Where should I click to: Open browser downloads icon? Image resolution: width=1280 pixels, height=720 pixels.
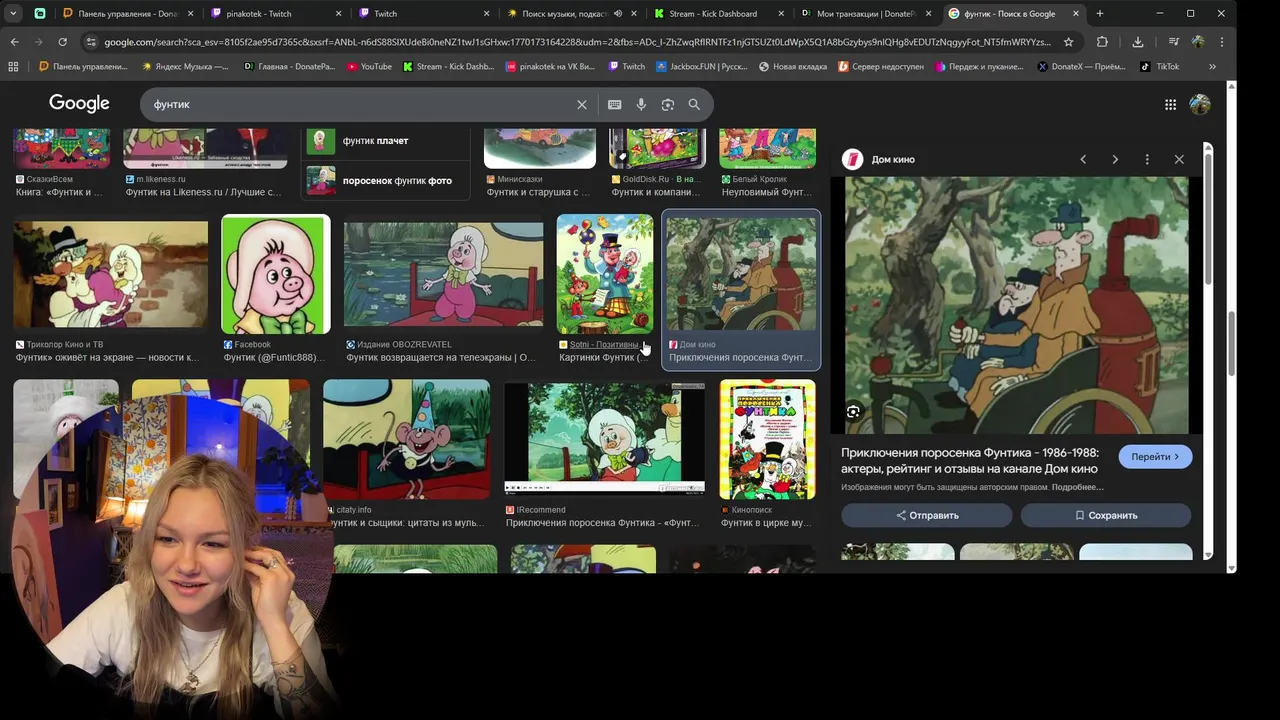(1138, 42)
